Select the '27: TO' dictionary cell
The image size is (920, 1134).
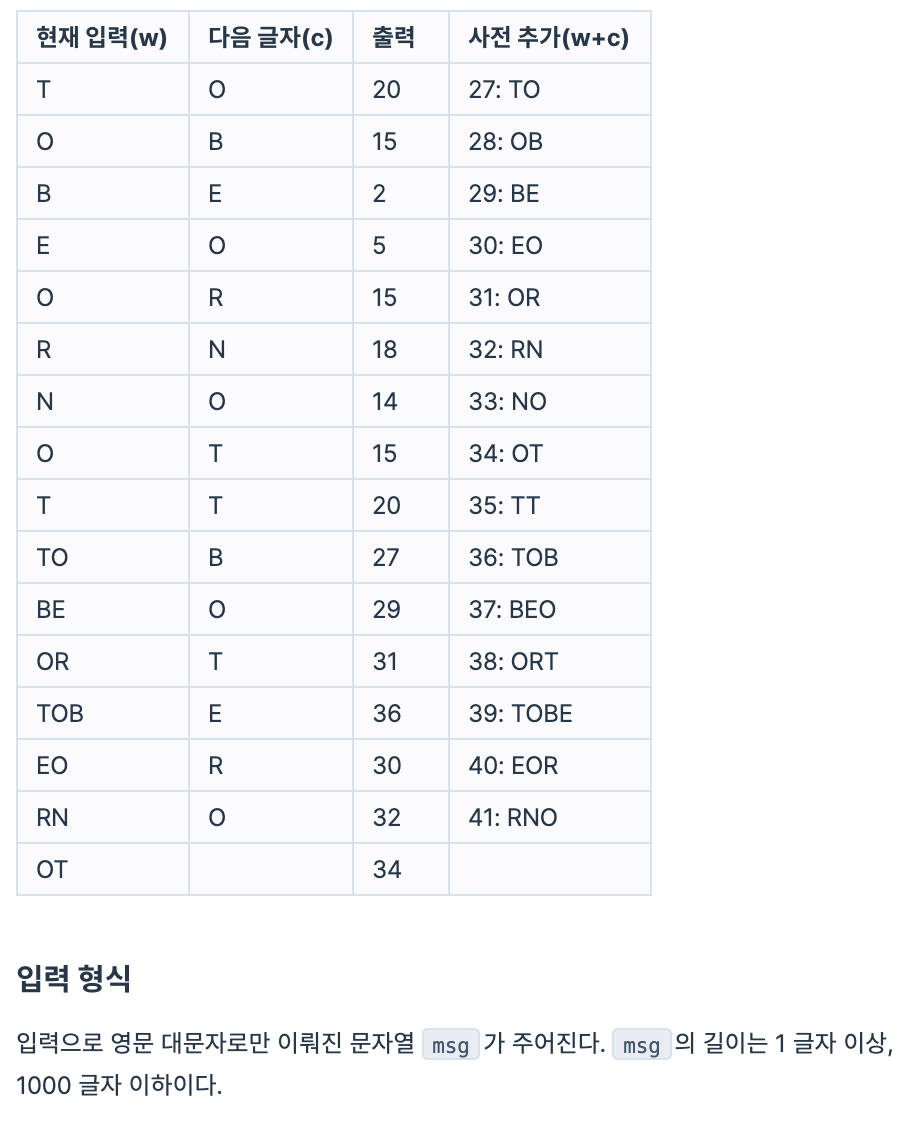[504, 90]
